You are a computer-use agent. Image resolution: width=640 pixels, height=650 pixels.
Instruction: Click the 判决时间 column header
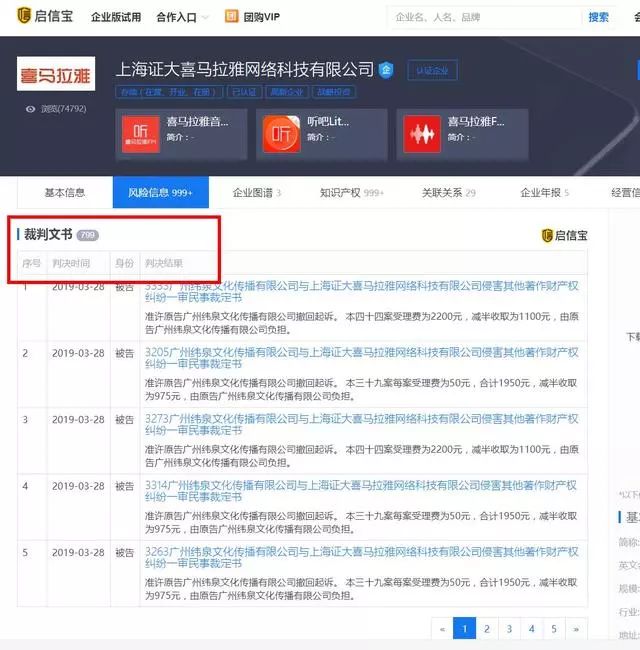tap(71, 263)
